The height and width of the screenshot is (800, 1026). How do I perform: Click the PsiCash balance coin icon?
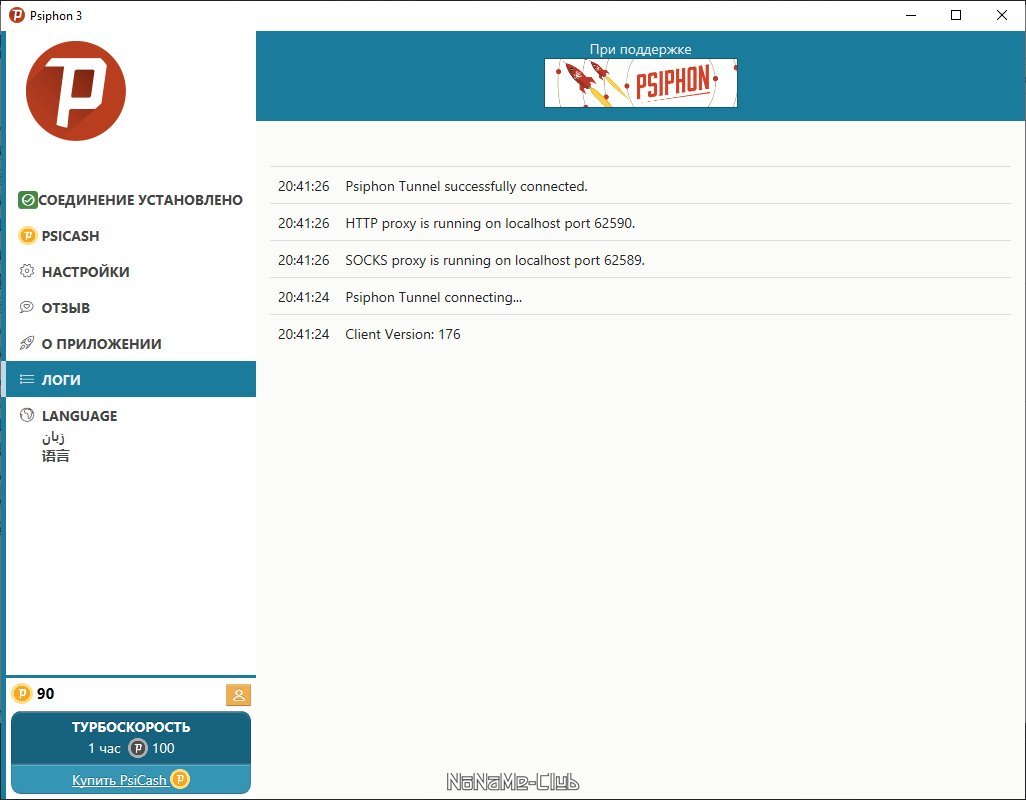tap(22, 693)
